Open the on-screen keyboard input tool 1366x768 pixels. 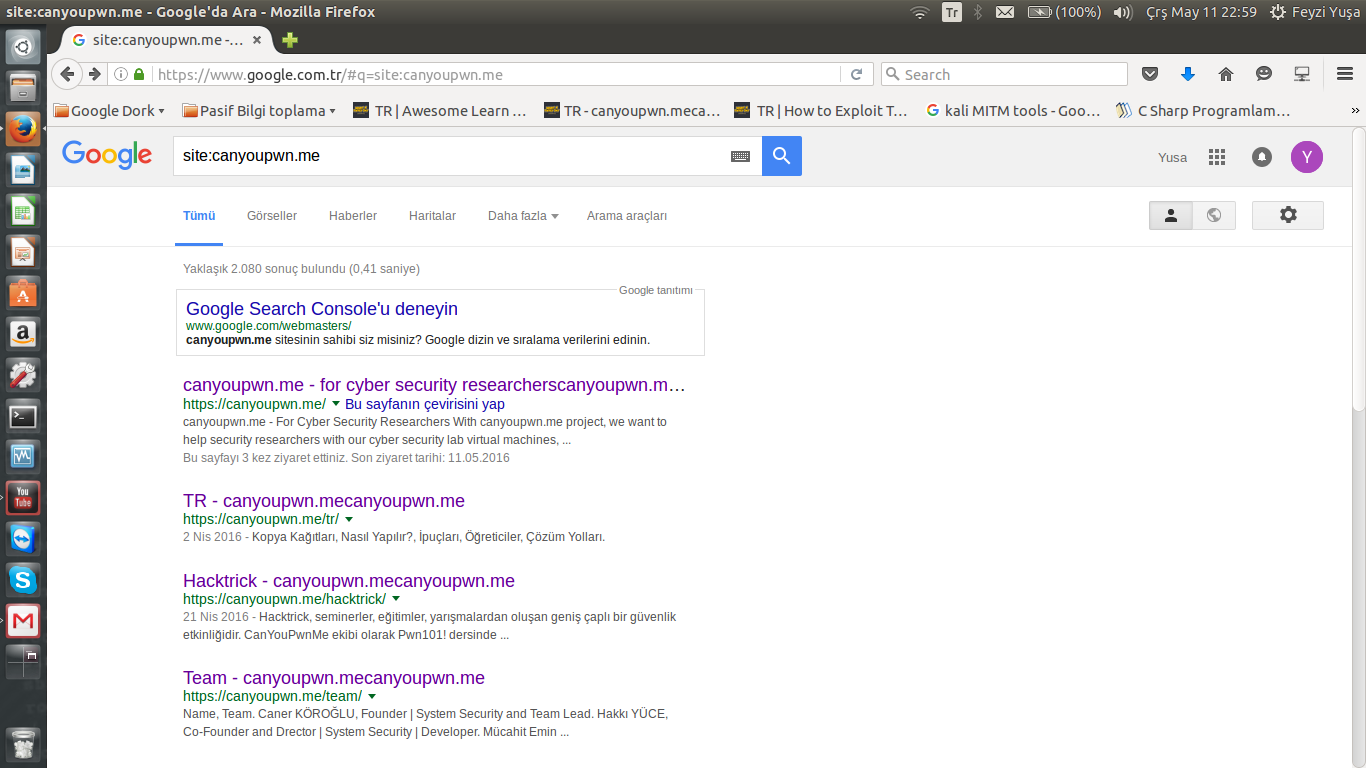click(x=740, y=156)
